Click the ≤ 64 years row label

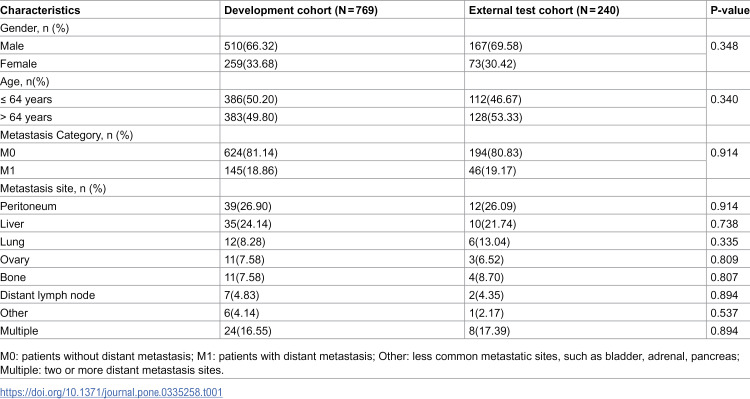(x=26, y=100)
